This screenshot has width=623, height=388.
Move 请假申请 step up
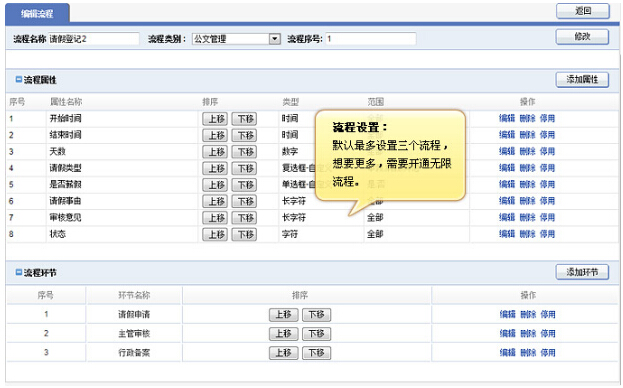pos(283,315)
